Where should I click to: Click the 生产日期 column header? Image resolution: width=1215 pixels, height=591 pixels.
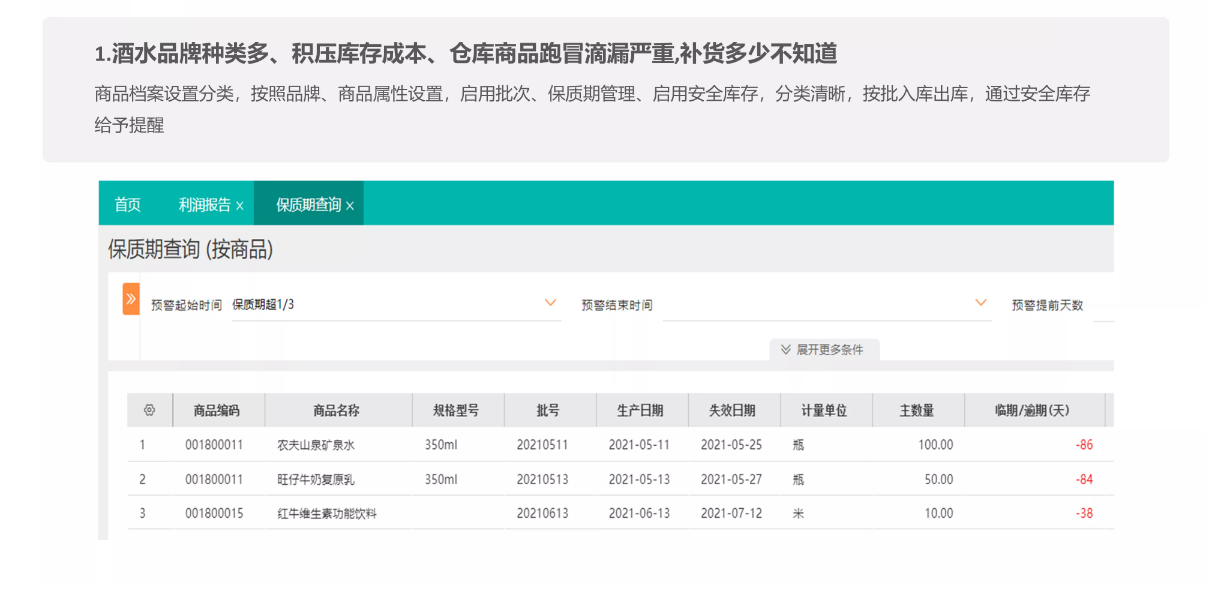tap(641, 410)
